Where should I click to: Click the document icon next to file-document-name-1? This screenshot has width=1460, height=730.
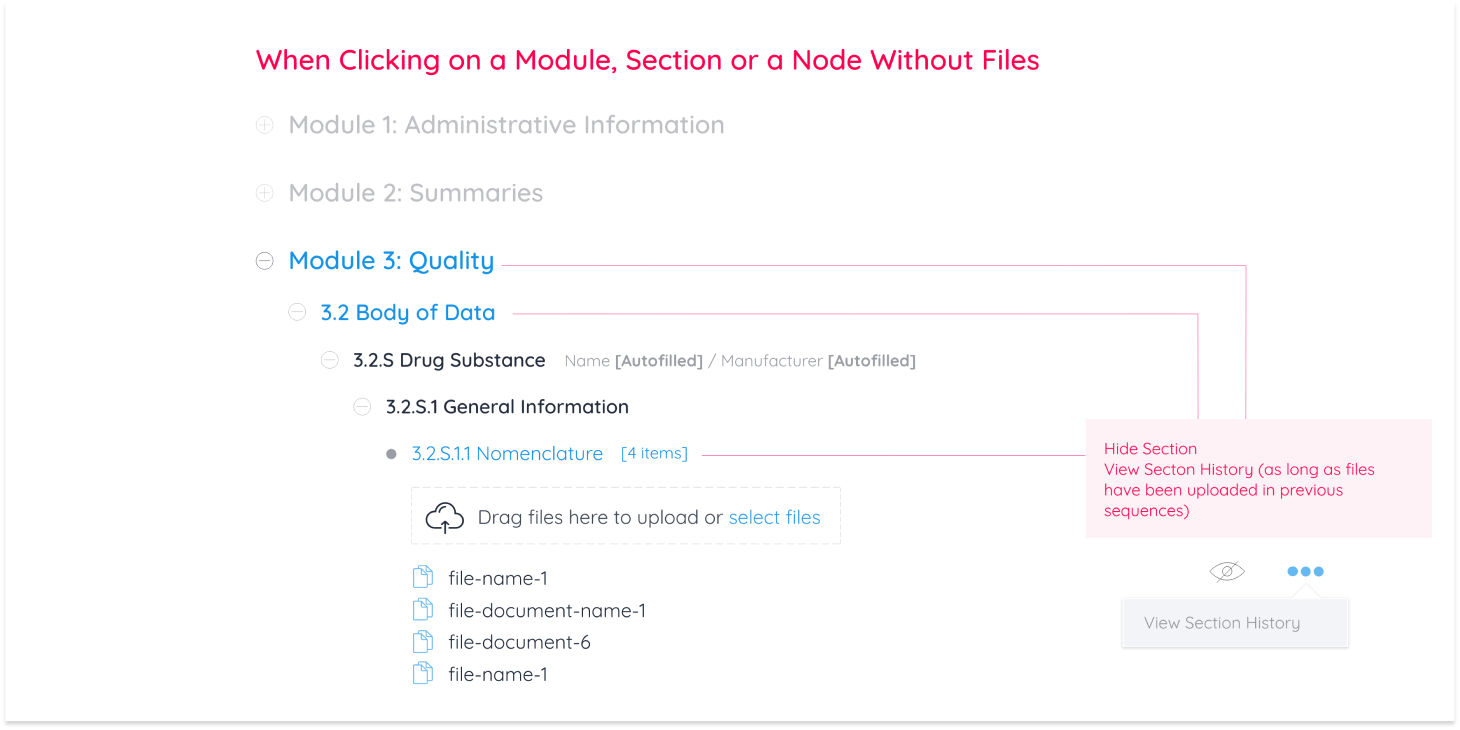(x=422, y=609)
